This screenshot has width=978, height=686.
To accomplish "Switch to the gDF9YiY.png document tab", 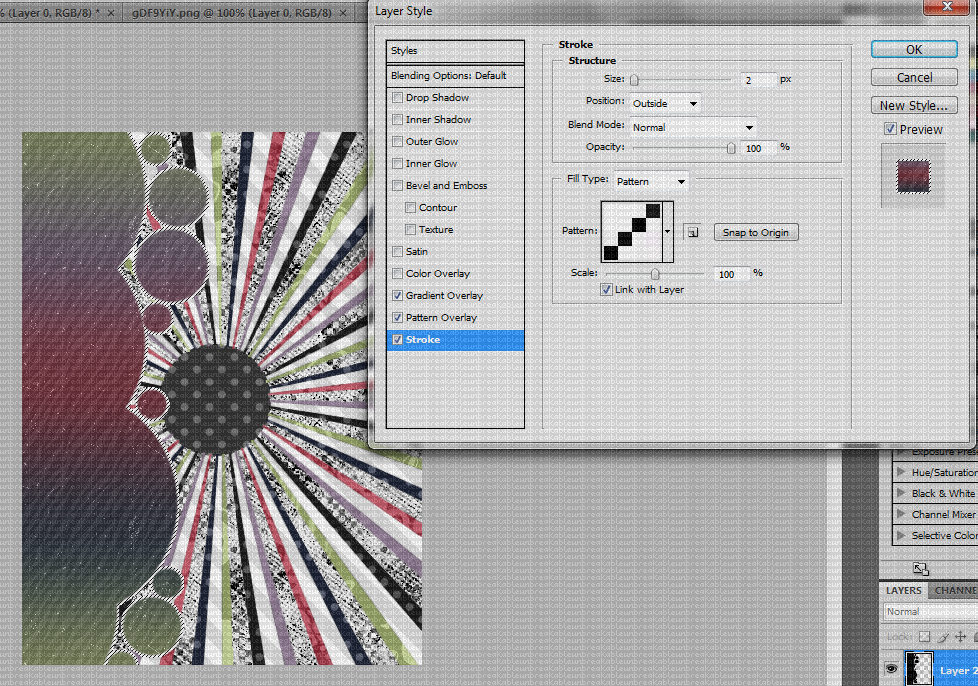I will pos(231,12).
